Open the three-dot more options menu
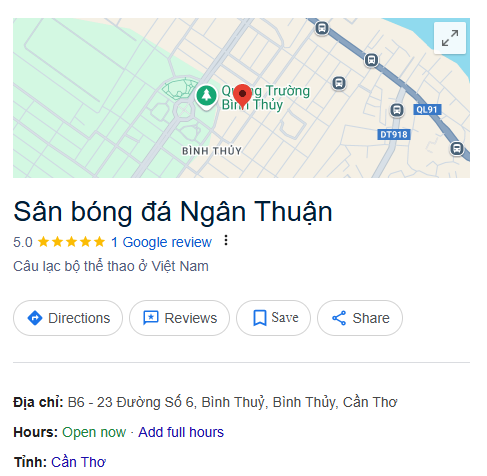 click(226, 240)
